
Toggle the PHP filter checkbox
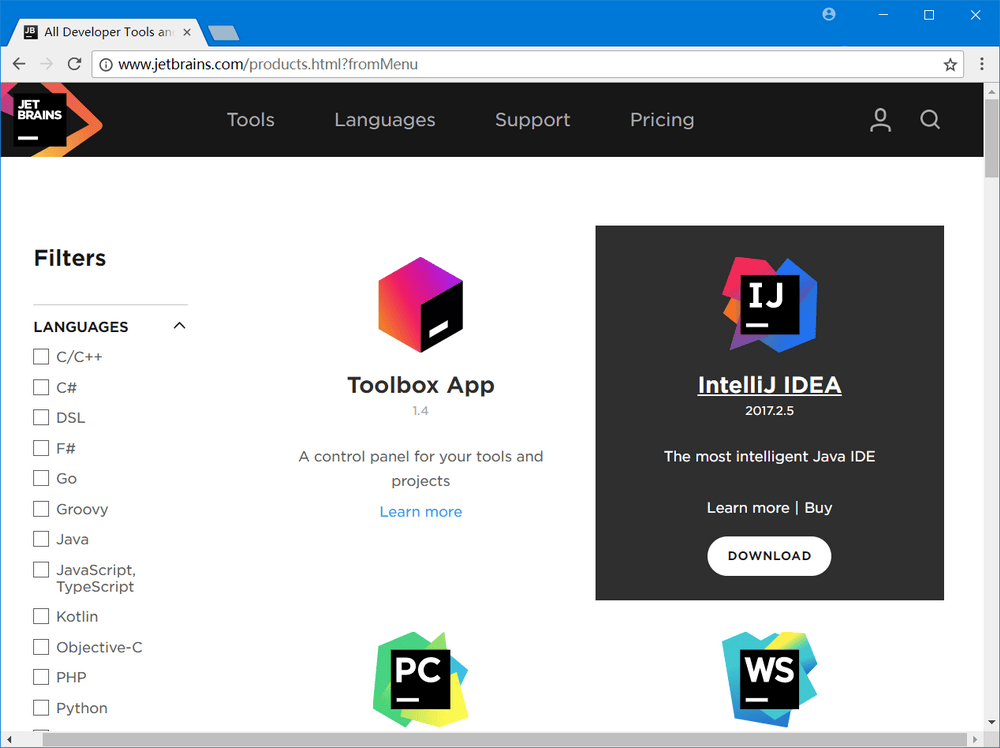41,677
